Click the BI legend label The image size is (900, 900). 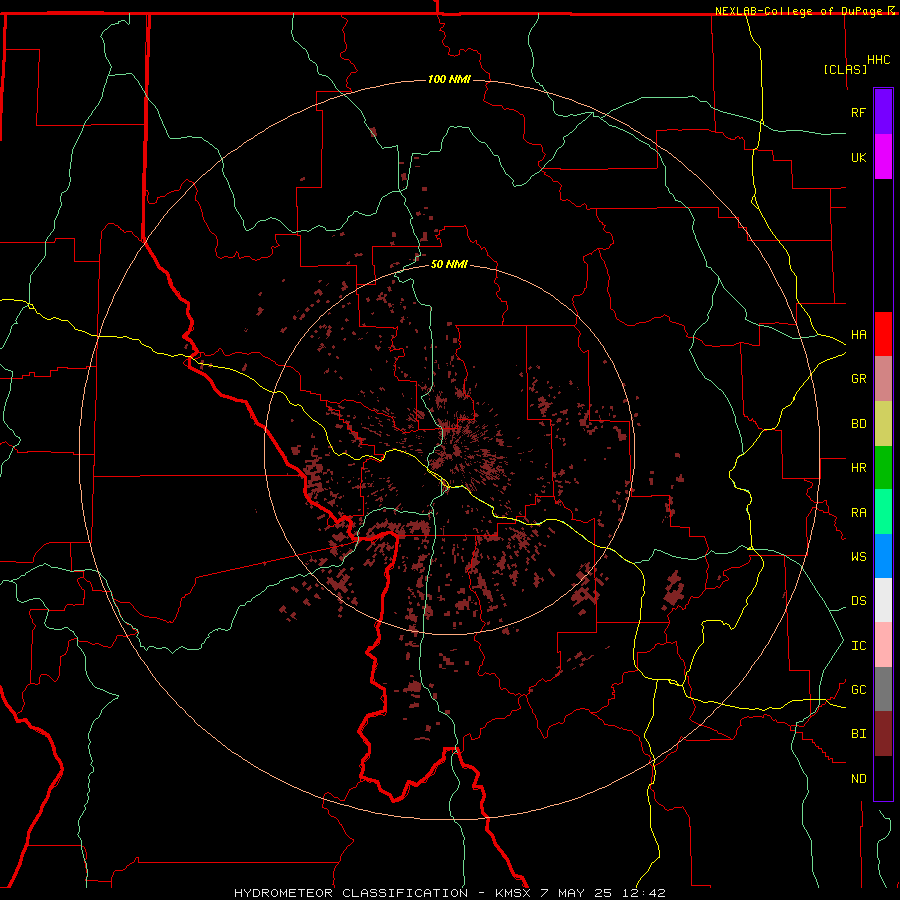click(x=858, y=734)
